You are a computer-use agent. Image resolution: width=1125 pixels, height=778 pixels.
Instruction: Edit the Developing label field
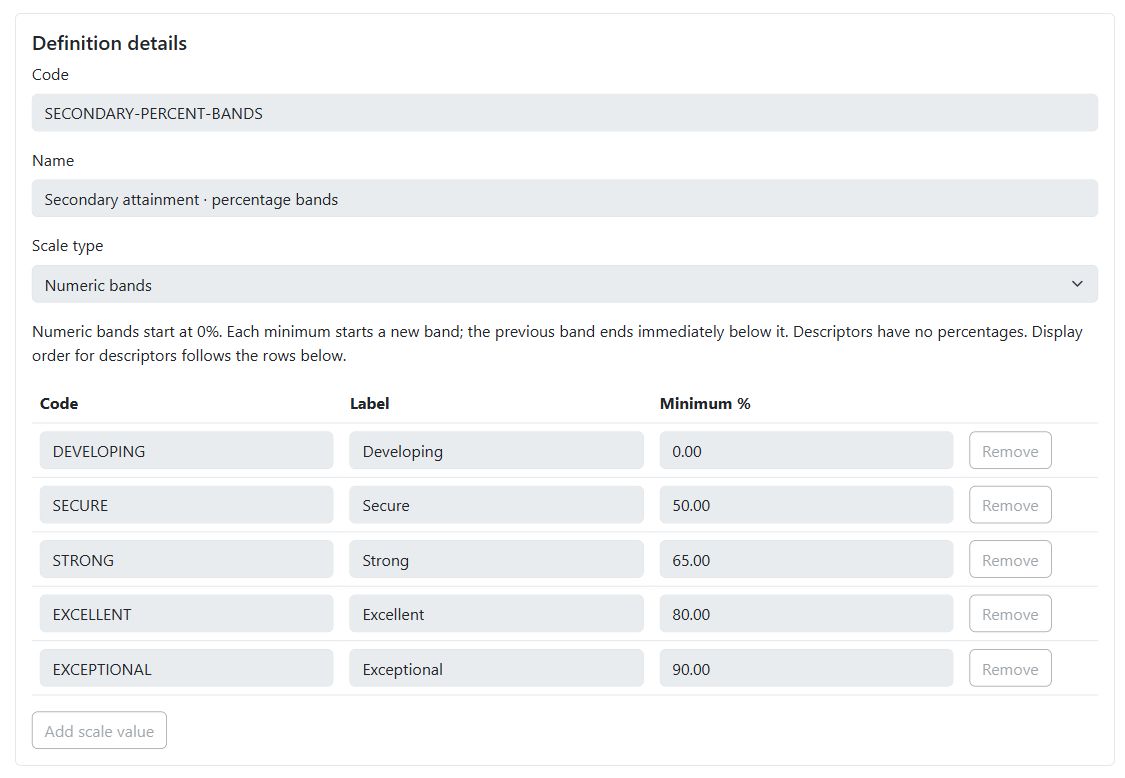(x=496, y=451)
